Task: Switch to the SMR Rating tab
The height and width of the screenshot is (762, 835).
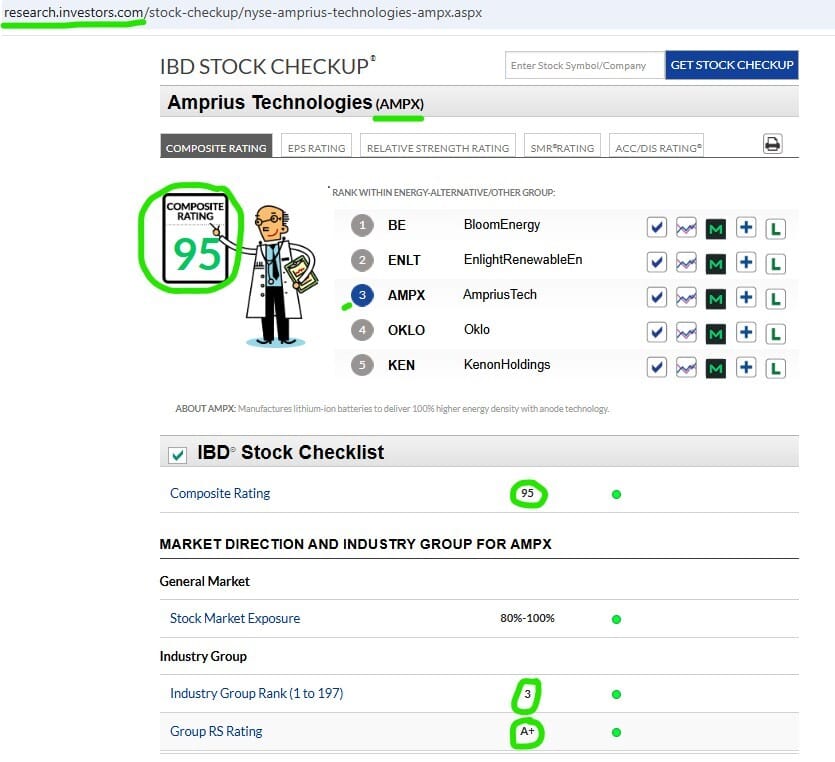Action: 562,146
